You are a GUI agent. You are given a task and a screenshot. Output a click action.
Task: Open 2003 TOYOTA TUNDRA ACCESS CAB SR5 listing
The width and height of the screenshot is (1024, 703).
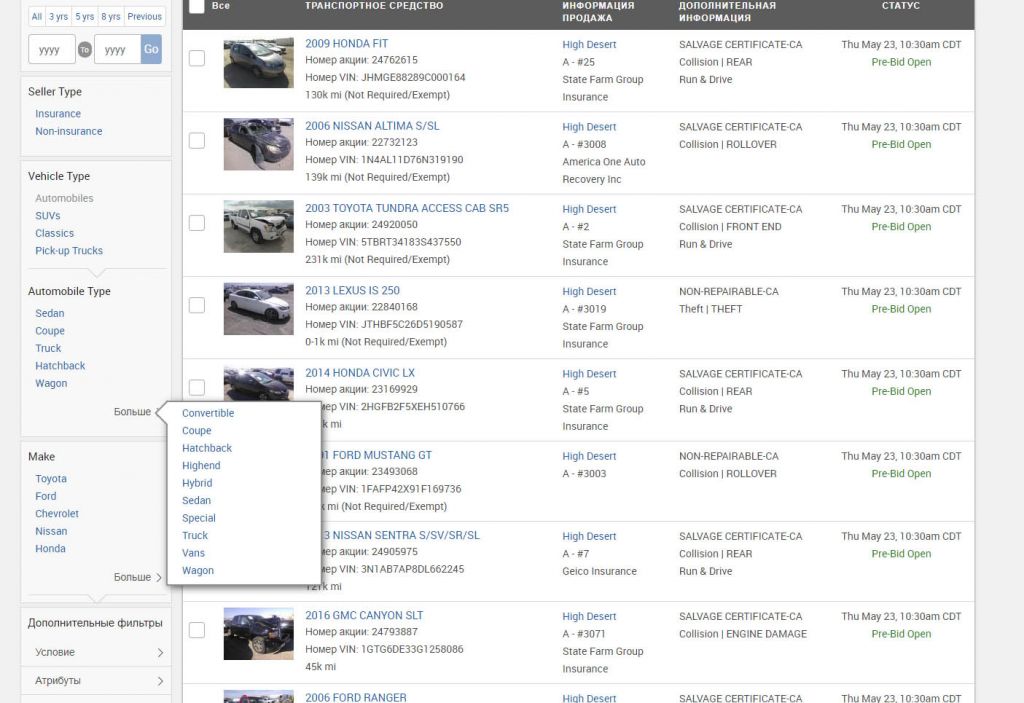pos(407,208)
